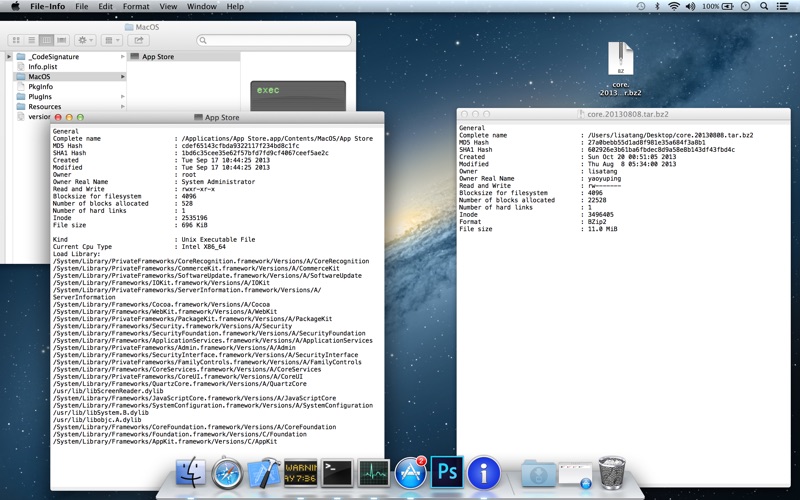Click the core.20130808.tar.bz2 window title icon
The height and width of the screenshot is (500, 800).
[581, 114]
